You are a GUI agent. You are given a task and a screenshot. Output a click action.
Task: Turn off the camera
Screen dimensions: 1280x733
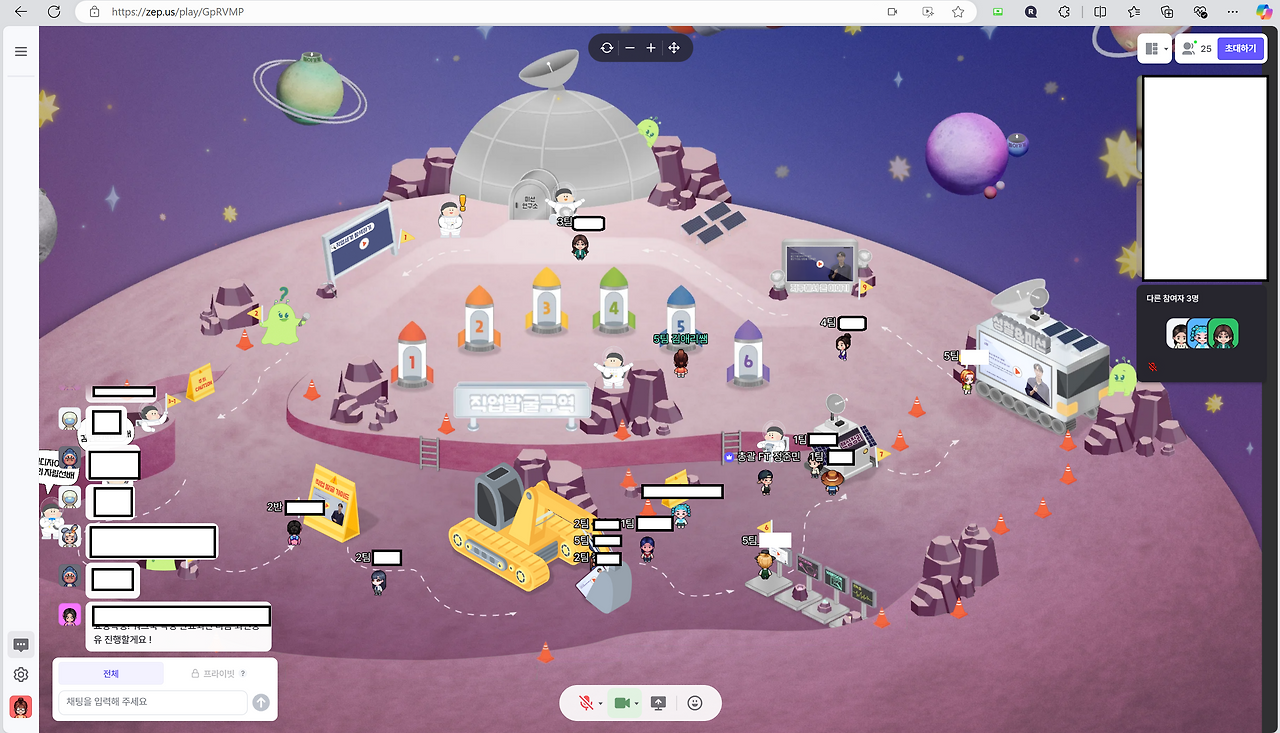(621, 703)
